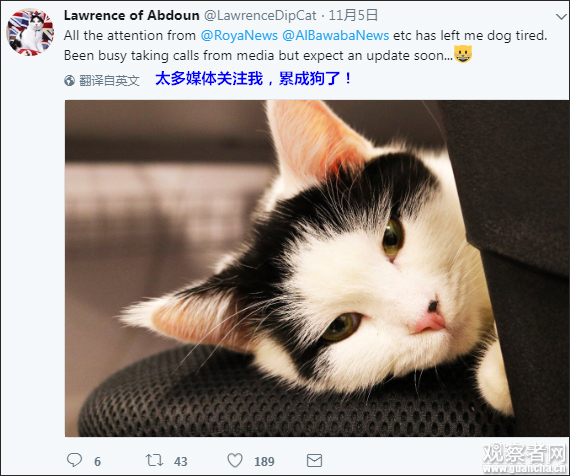
Task: Like the tweet with the heart icon
Action: (235, 460)
